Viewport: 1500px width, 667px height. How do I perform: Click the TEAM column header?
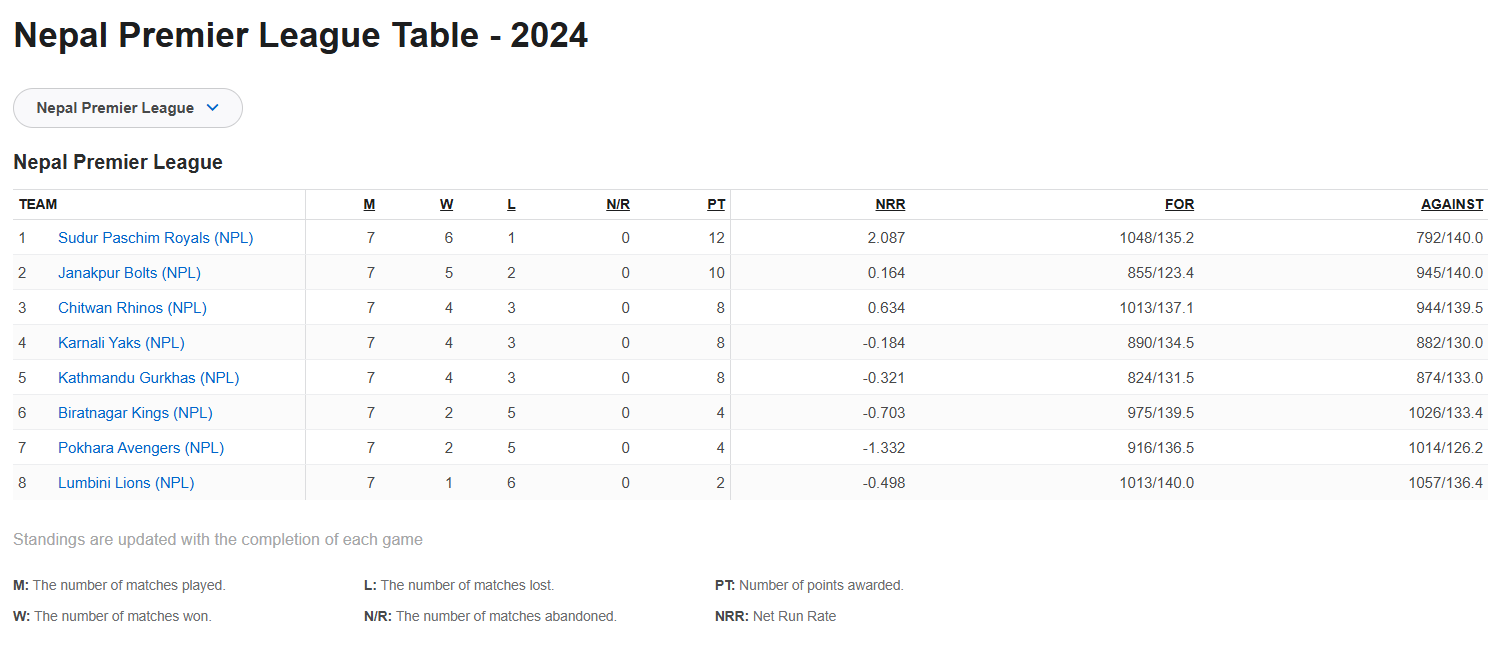point(38,205)
